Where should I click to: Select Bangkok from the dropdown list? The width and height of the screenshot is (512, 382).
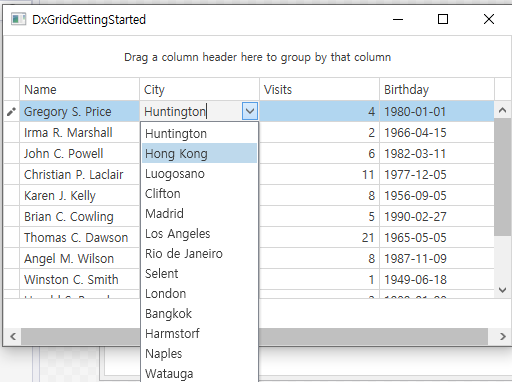(199, 313)
